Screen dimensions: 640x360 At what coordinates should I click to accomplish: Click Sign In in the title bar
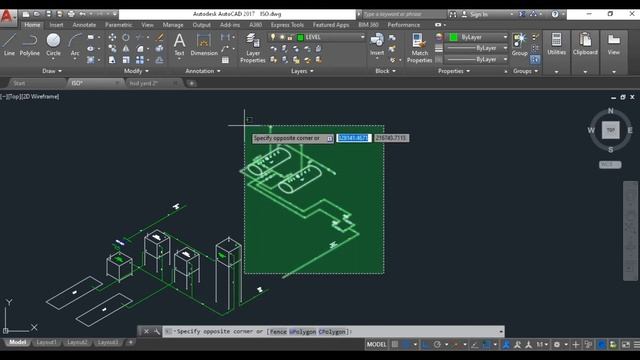click(479, 14)
